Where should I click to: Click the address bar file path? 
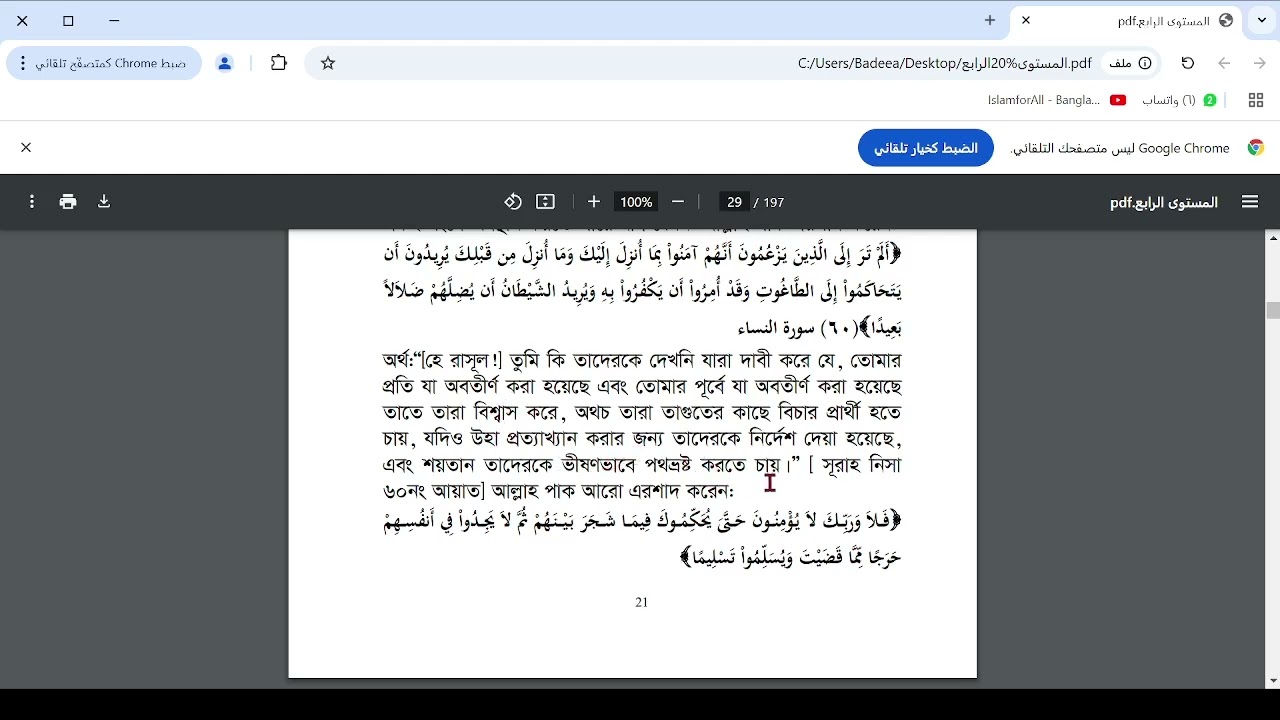tap(944, 63)
